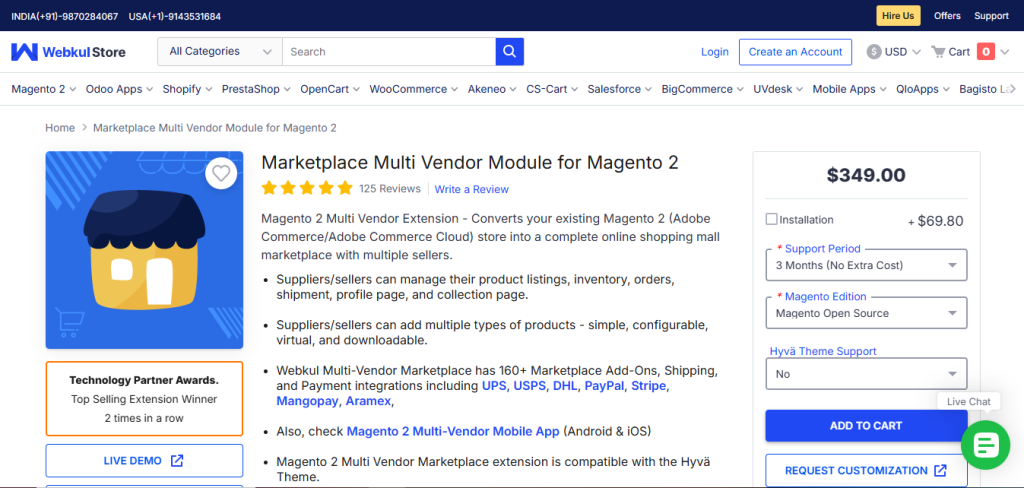
Task: Open the BigCommerce menu
Action: (703, 89)
